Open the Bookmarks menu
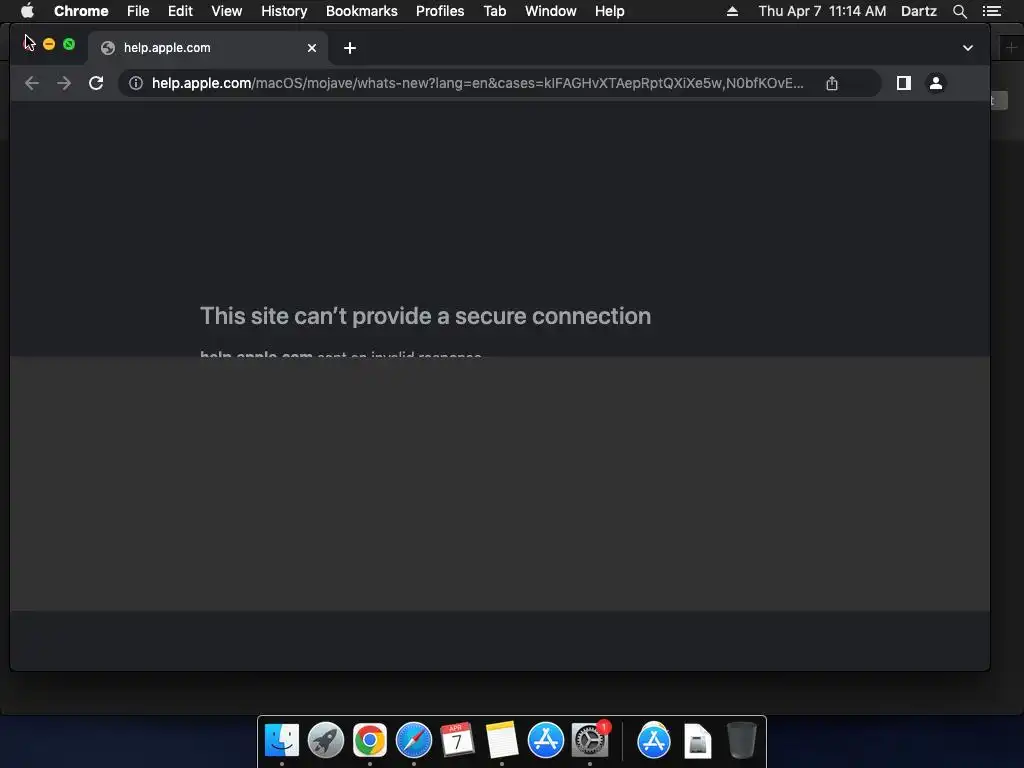This screenshot has width=1024, height=768. coord(362,11)
